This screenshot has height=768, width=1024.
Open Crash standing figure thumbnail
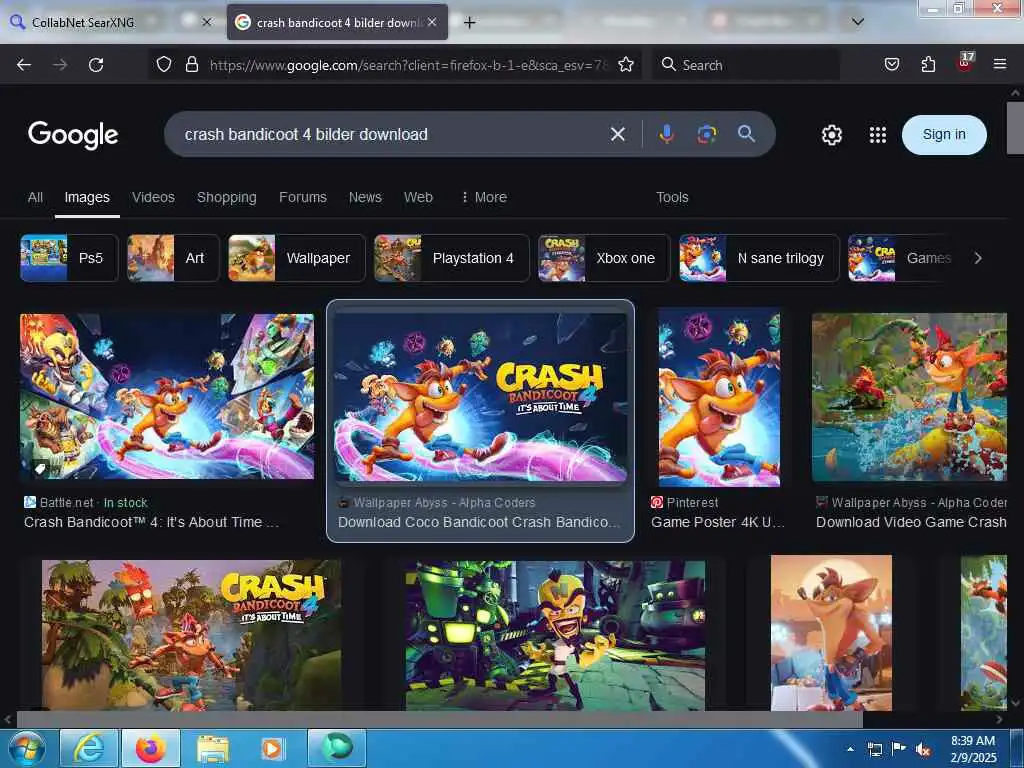tap(831, 633)
